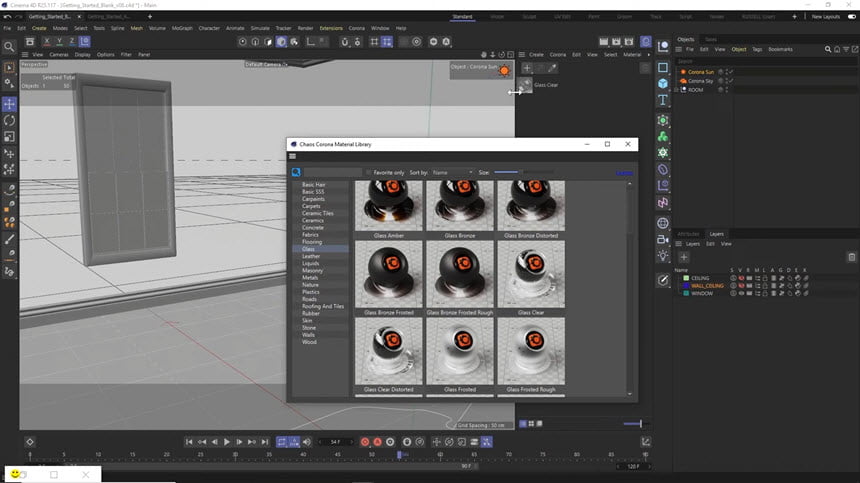The width and height of the screenshot is (860, 483).
Task: Expand the ROOM object hierarchy
Action: point(677,89)
